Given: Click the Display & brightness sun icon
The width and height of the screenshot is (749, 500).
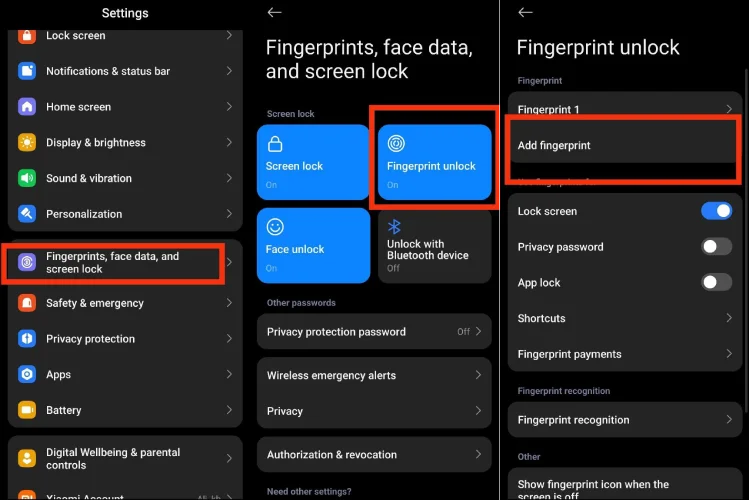Looking at the screenshot, I should pyautogui.click(x=27, y=143).
